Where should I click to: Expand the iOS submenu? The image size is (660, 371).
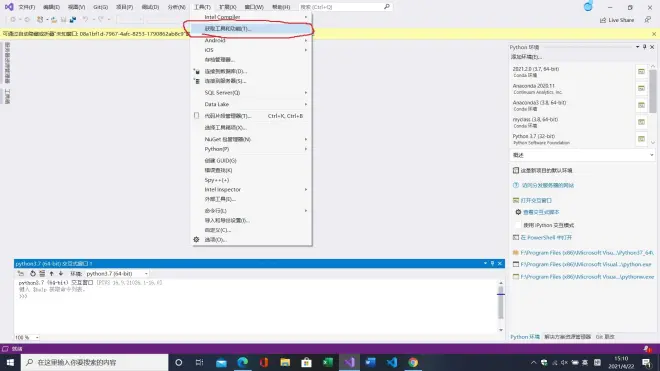252,50
